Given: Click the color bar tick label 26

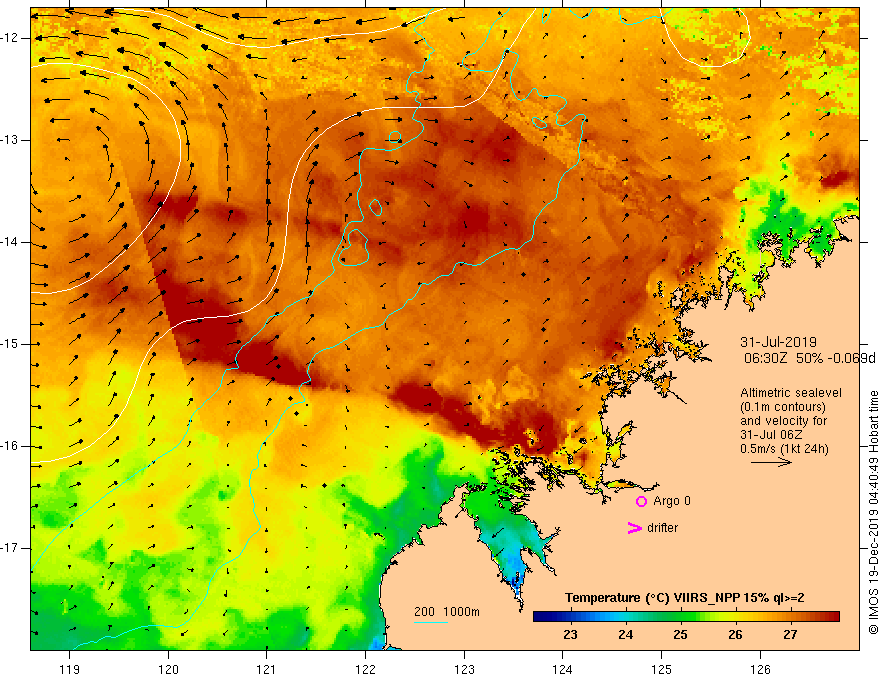Looking at the screenshot, I should 735,635.
